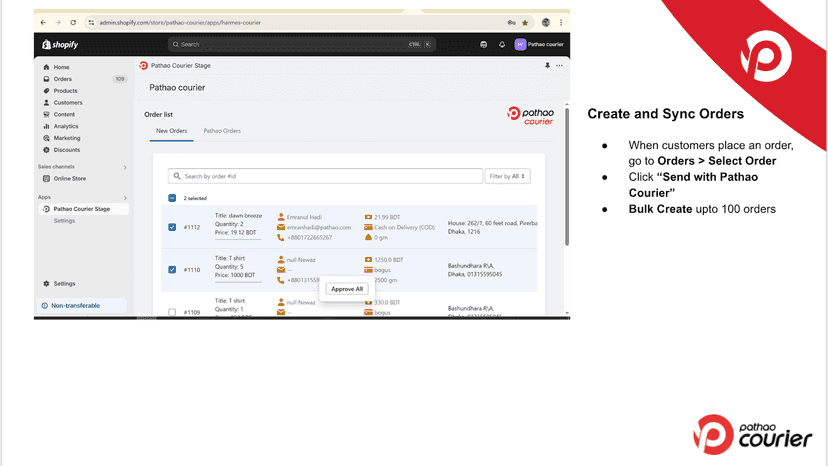Open browser profile avatar icon
The width and height of the screenshot is (828, 466).
tap(545, 23)
